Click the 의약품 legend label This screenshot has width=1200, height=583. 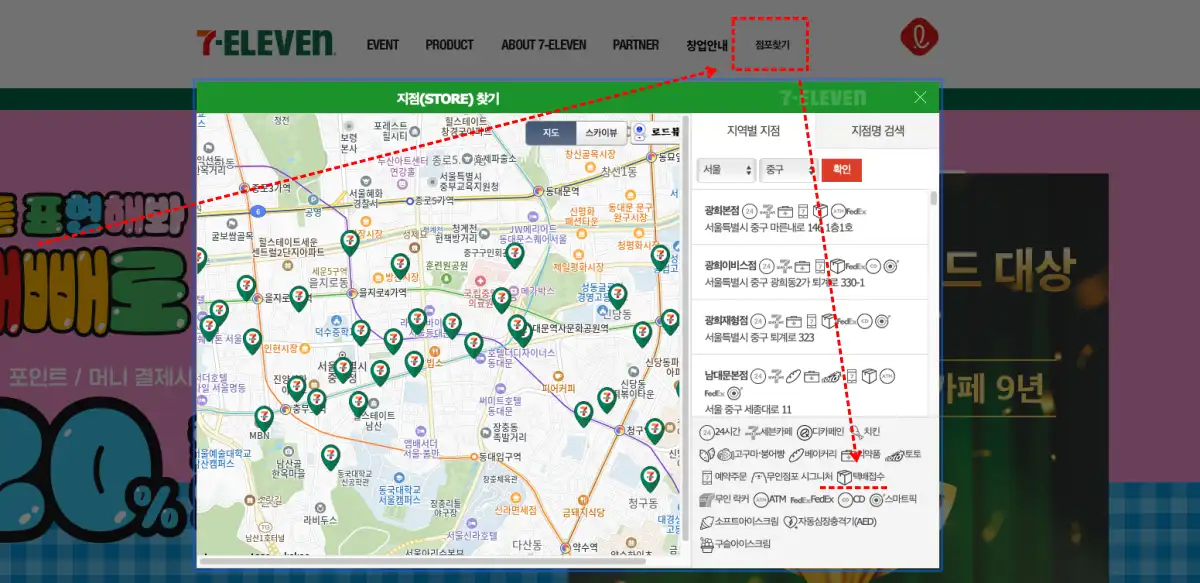pyautogui.click(x=869, y=454)
